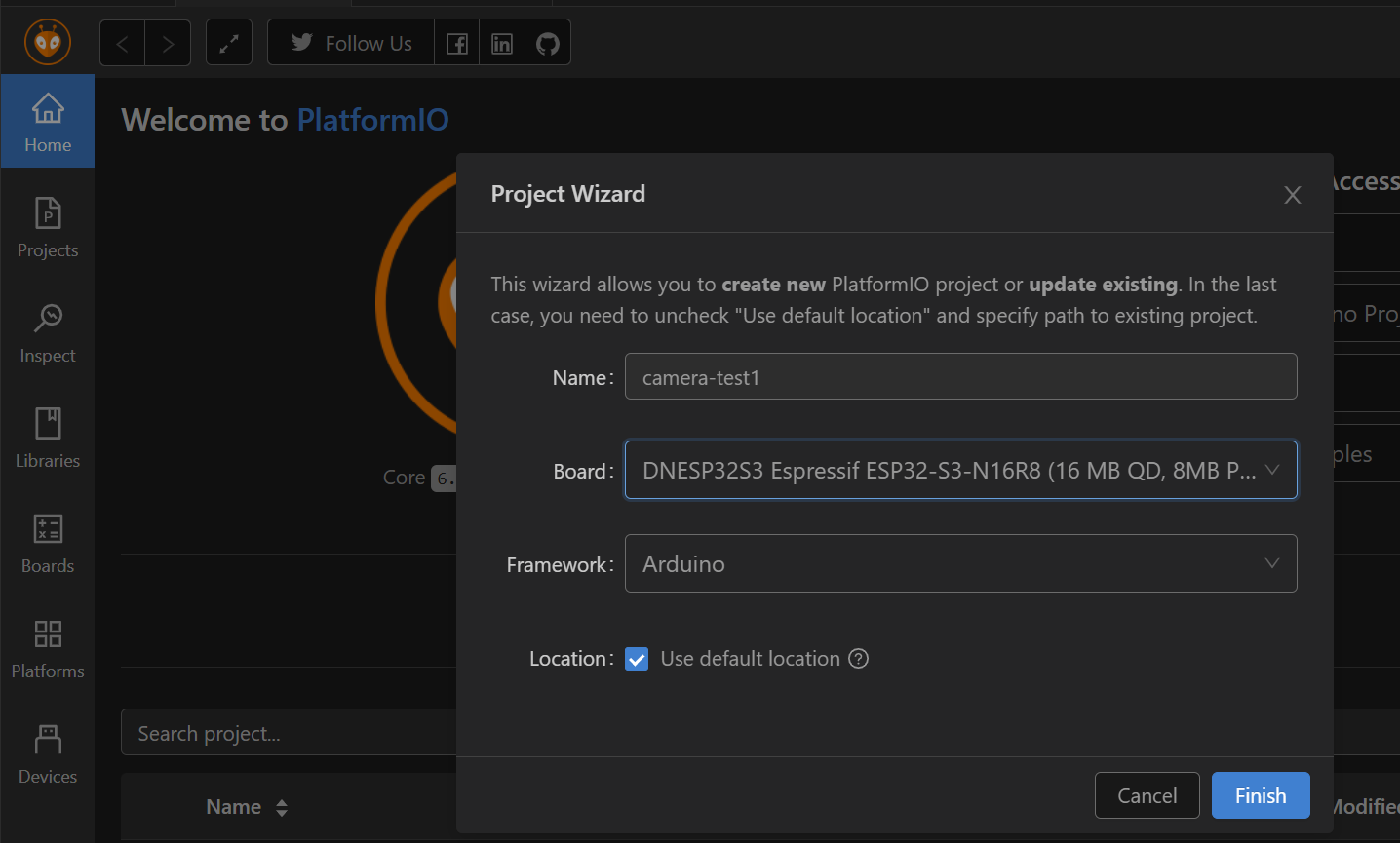Image resolution: width=1400 pixels, height=843 pixels.
Task: Go forward with right arrow button
Action: [x=168, y=43]
